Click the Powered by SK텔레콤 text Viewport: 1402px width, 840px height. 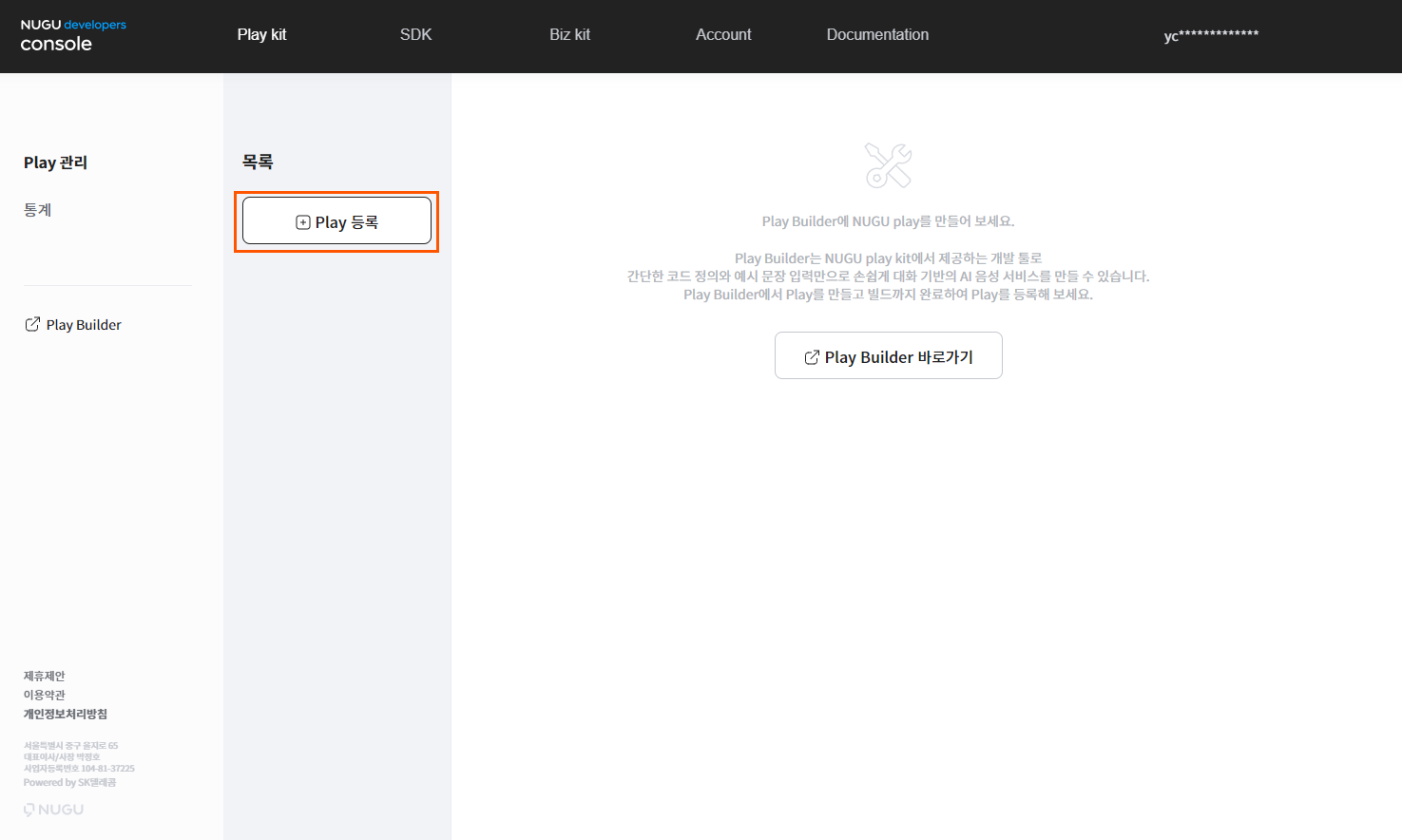[x=69, y=783]
